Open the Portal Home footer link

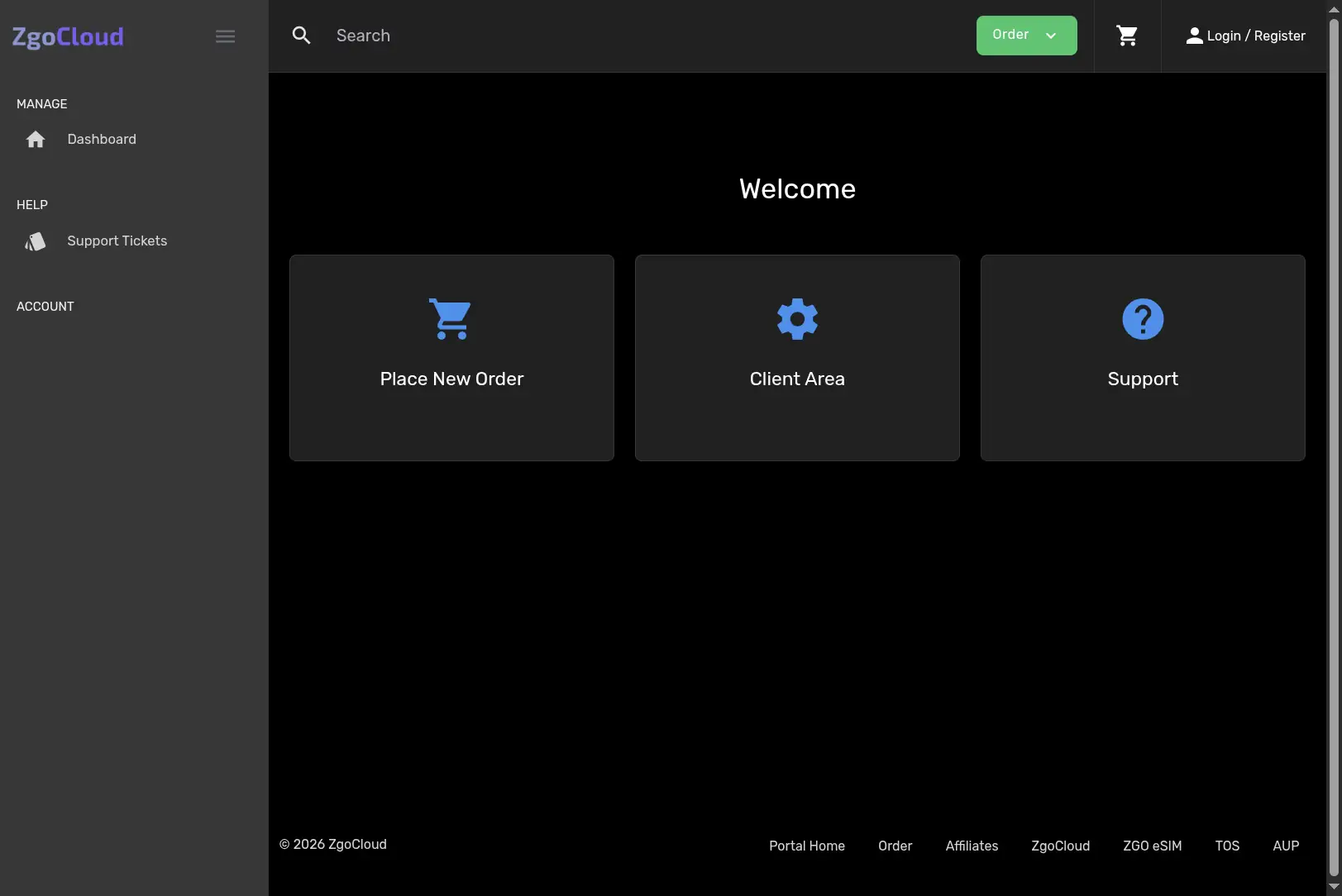807,846
